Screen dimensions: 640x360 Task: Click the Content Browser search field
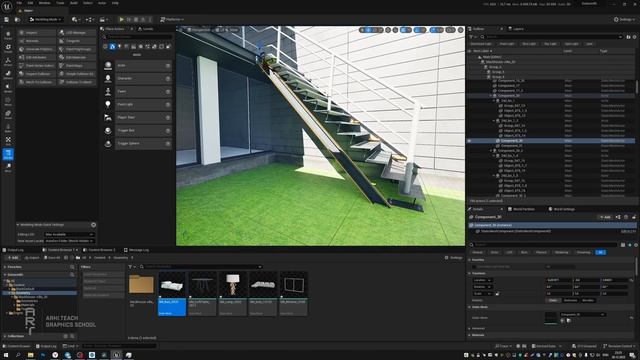coord(200,267)
